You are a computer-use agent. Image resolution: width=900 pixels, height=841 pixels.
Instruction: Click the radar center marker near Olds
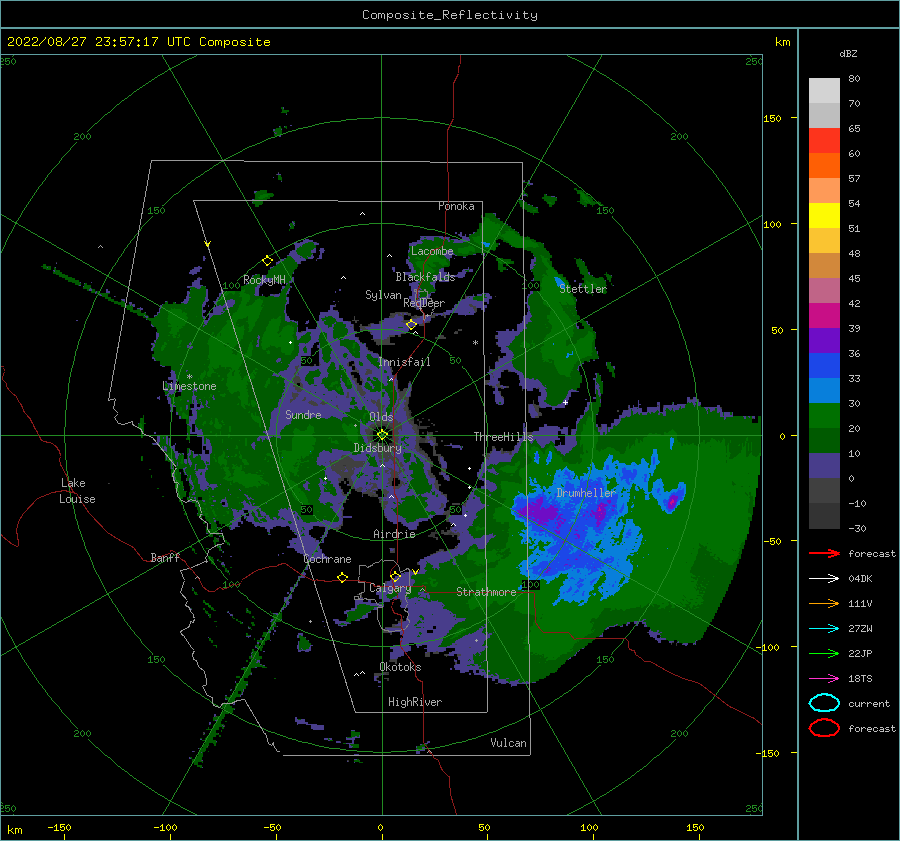point(382,435)
